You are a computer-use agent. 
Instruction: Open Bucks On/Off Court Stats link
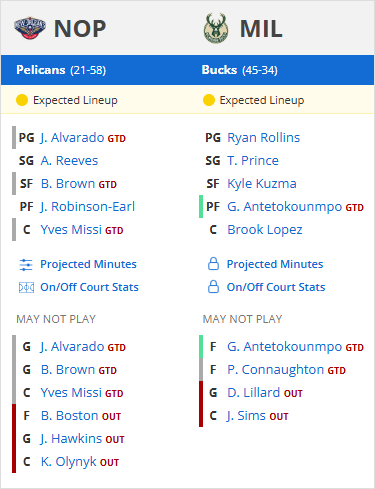tap(276, 287)
